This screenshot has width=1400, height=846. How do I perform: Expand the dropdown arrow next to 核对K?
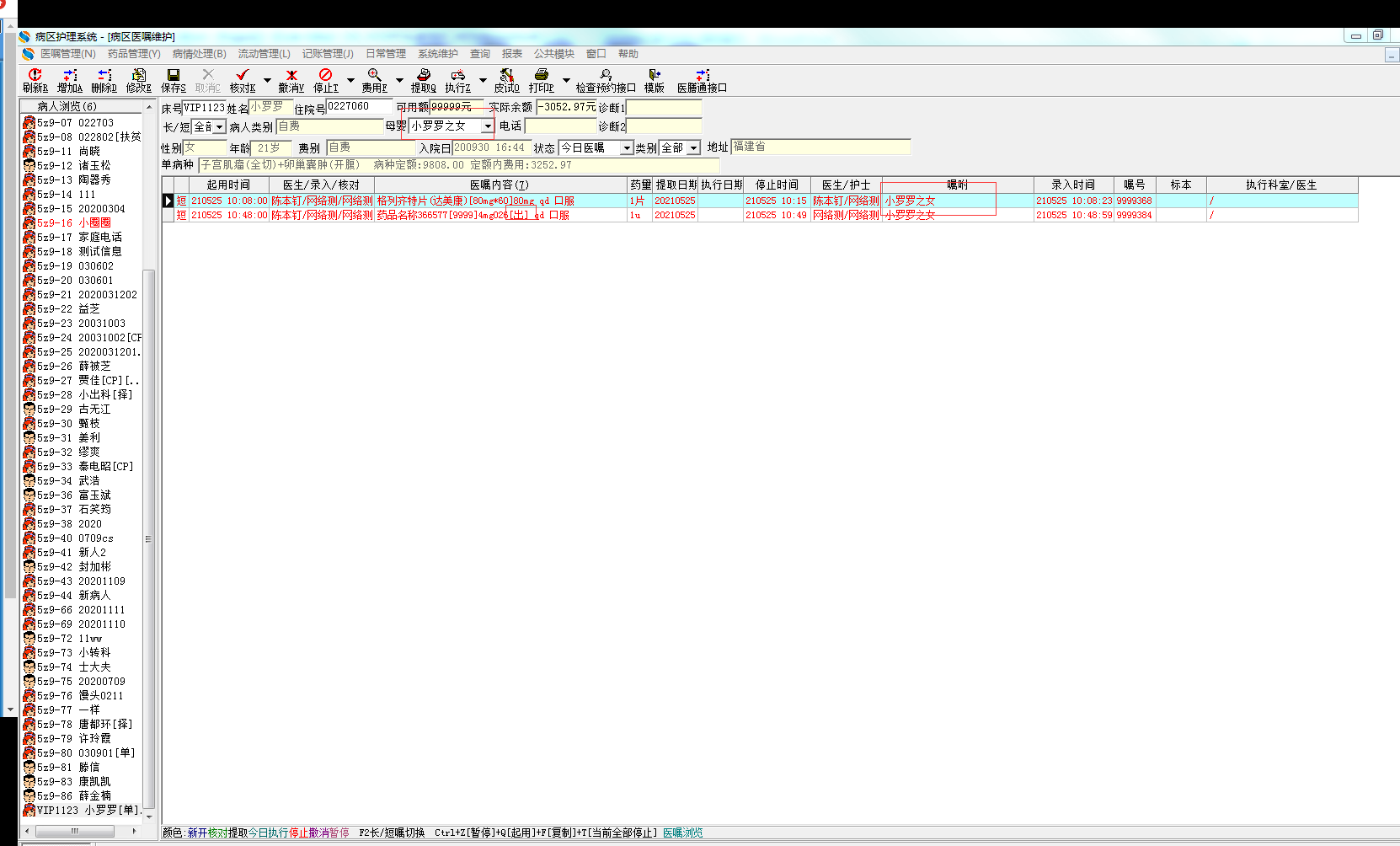[x=267, y=81]
